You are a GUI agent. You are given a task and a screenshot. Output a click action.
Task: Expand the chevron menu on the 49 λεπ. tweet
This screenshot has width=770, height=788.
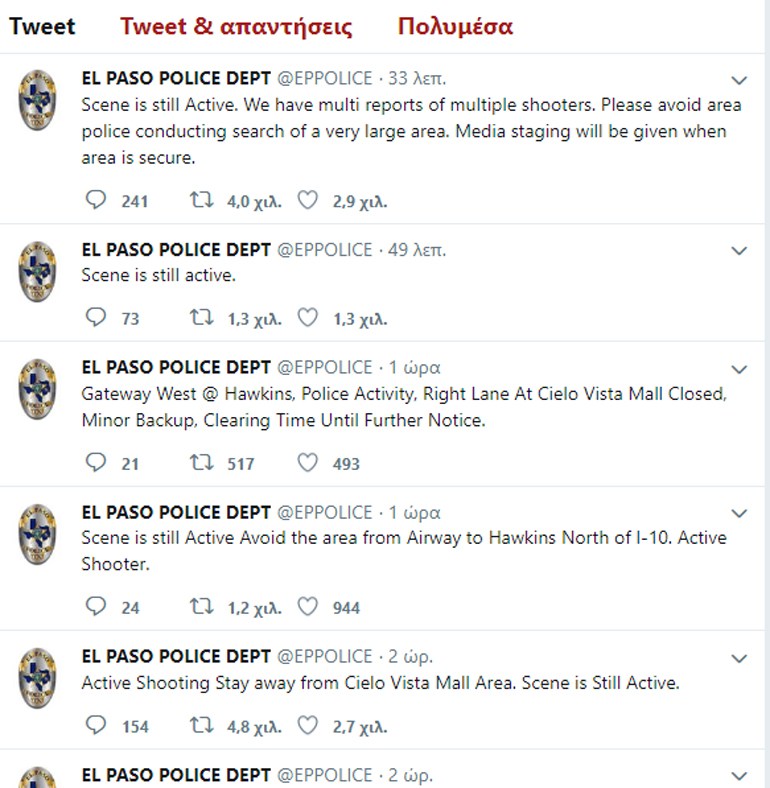coord(739,251)
